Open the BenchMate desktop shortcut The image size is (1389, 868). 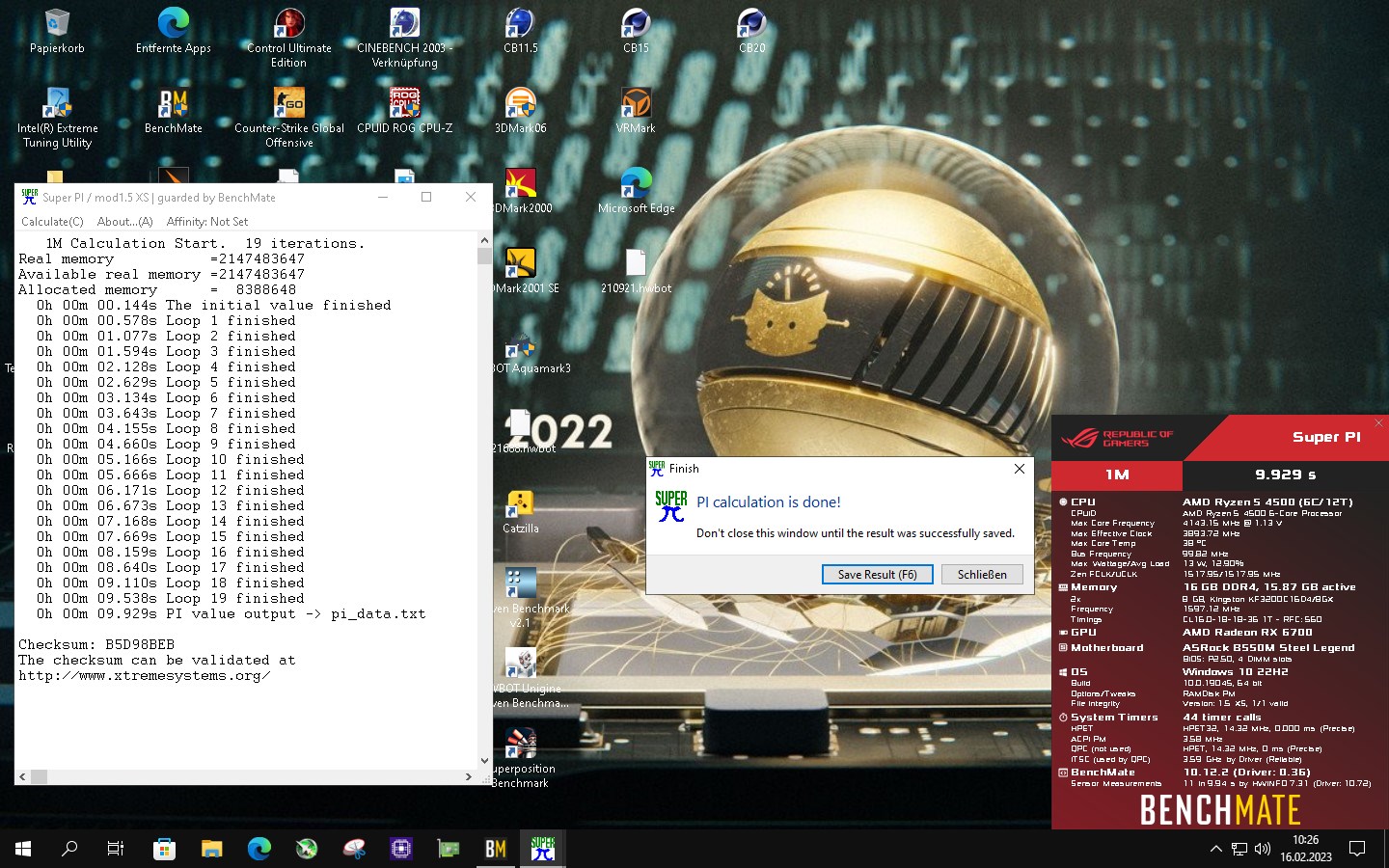point(174,111)
